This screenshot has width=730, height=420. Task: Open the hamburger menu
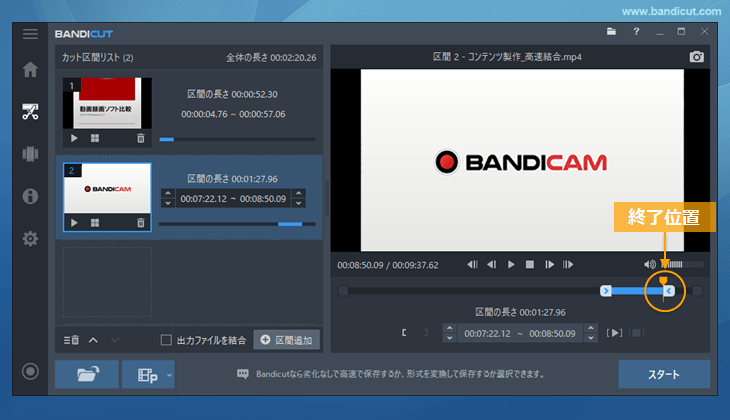click(30, 34)
